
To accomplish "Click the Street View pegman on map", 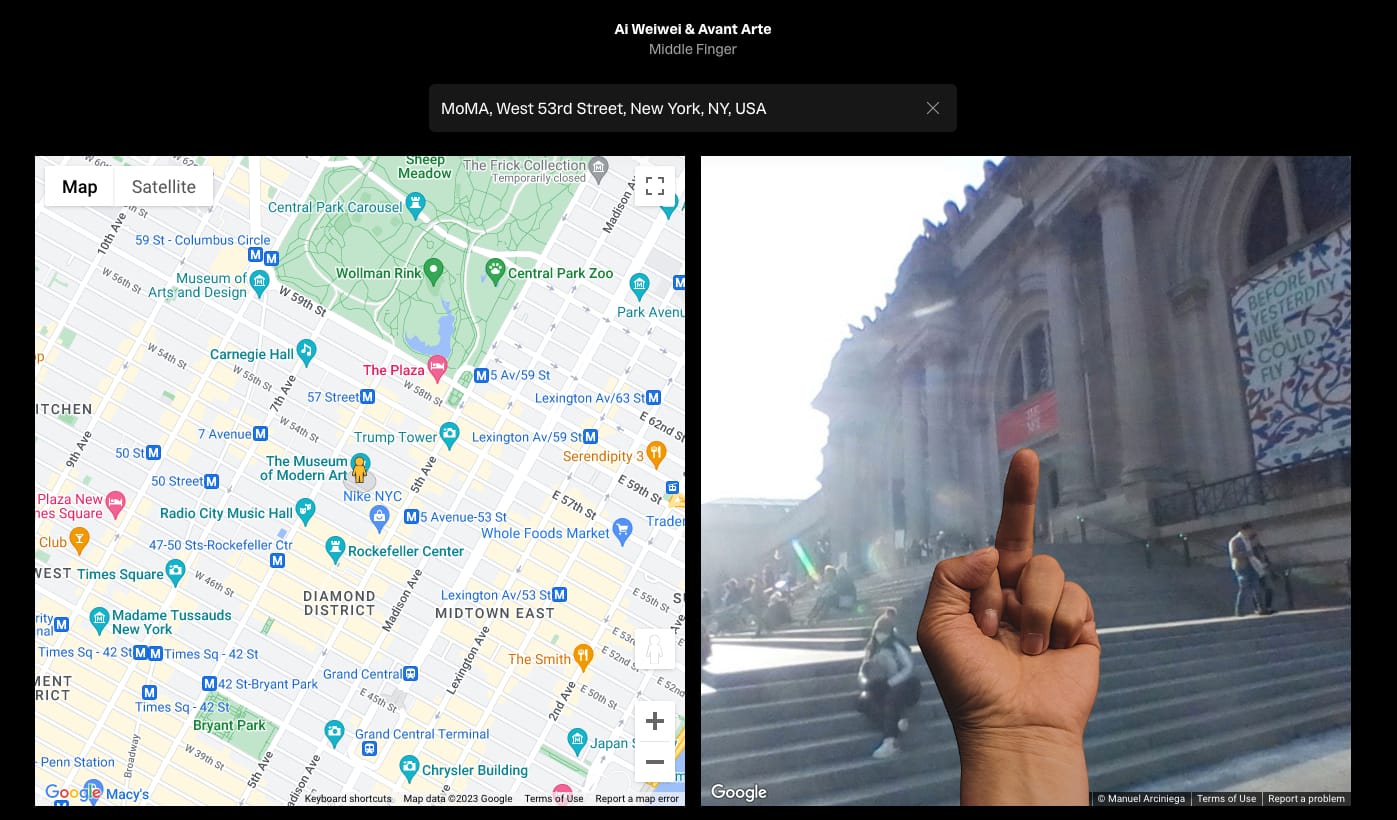I will point(360,468).
